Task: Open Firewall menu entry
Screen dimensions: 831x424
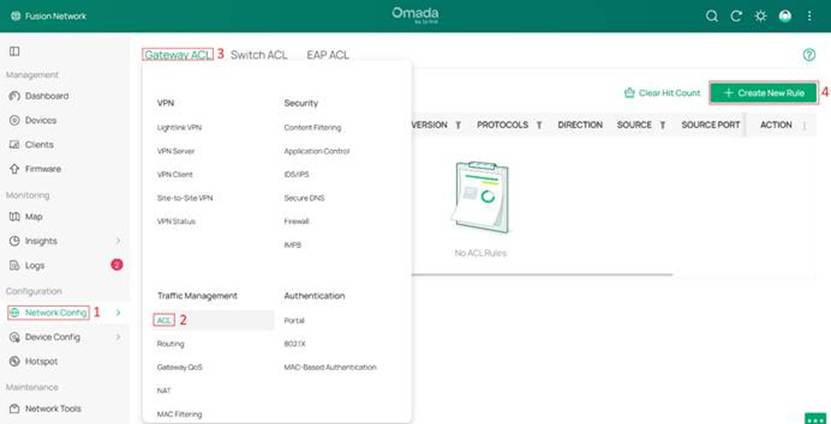Action: coord(296,221)
